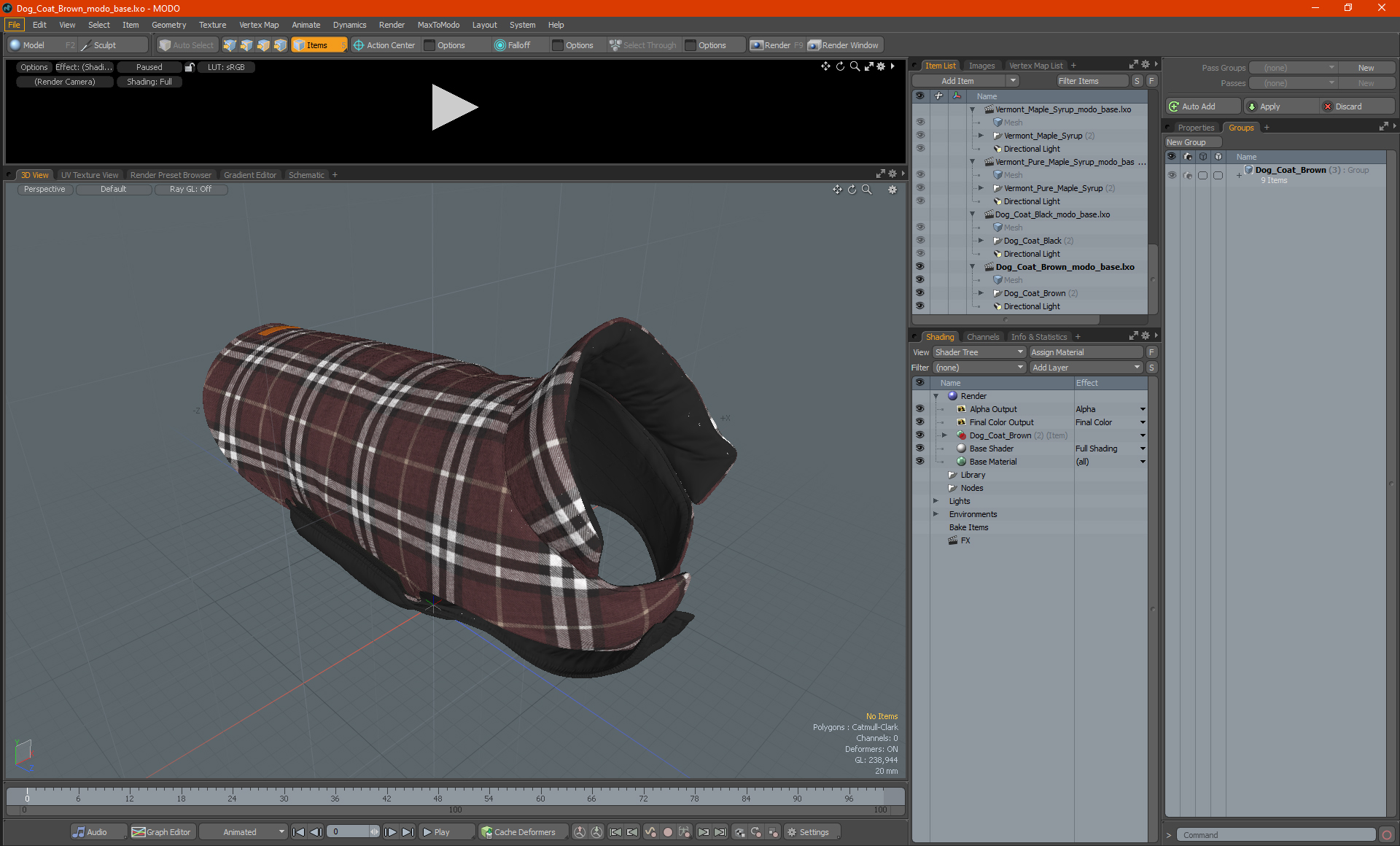
Task: Expand the Dog_Coat_Black item tree node
Action: 981,241
